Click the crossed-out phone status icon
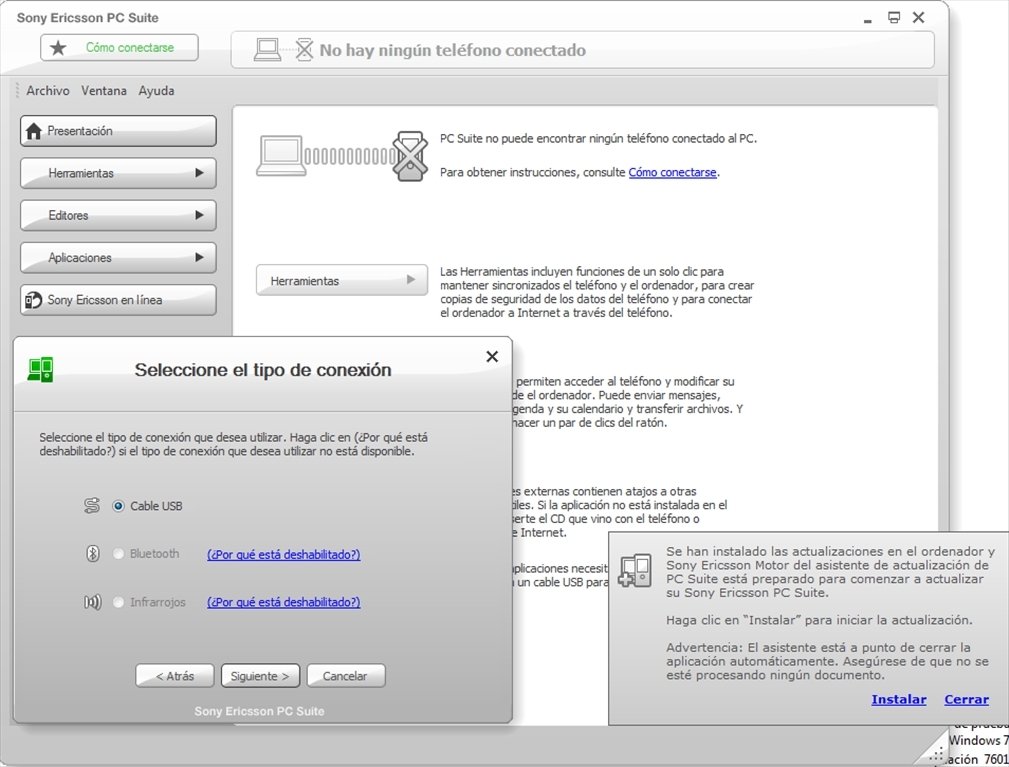Viewport: 1009px width, 767px height. point(304,50)
